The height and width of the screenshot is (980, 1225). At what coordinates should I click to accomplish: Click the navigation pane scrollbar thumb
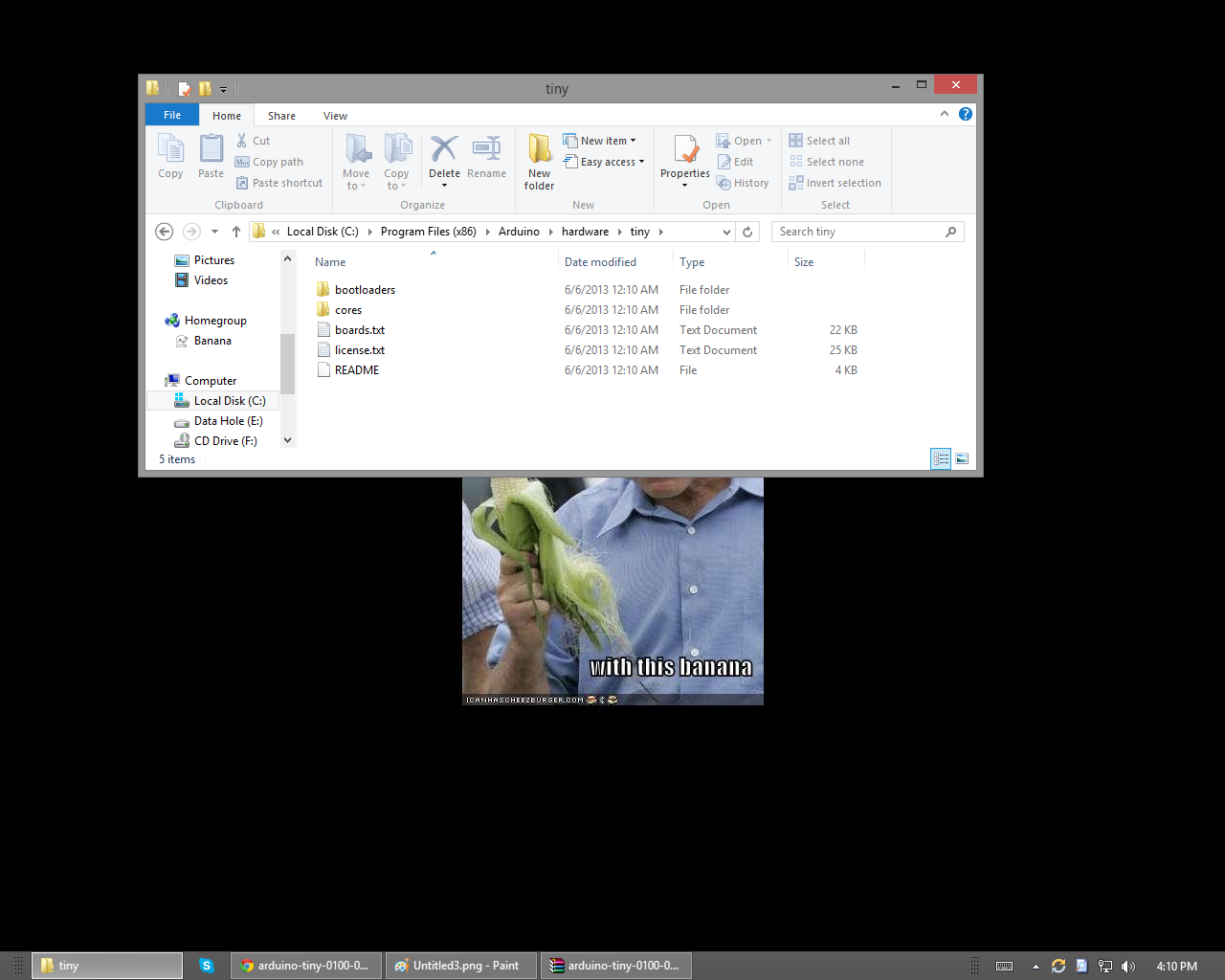click(x=288, y=364)
